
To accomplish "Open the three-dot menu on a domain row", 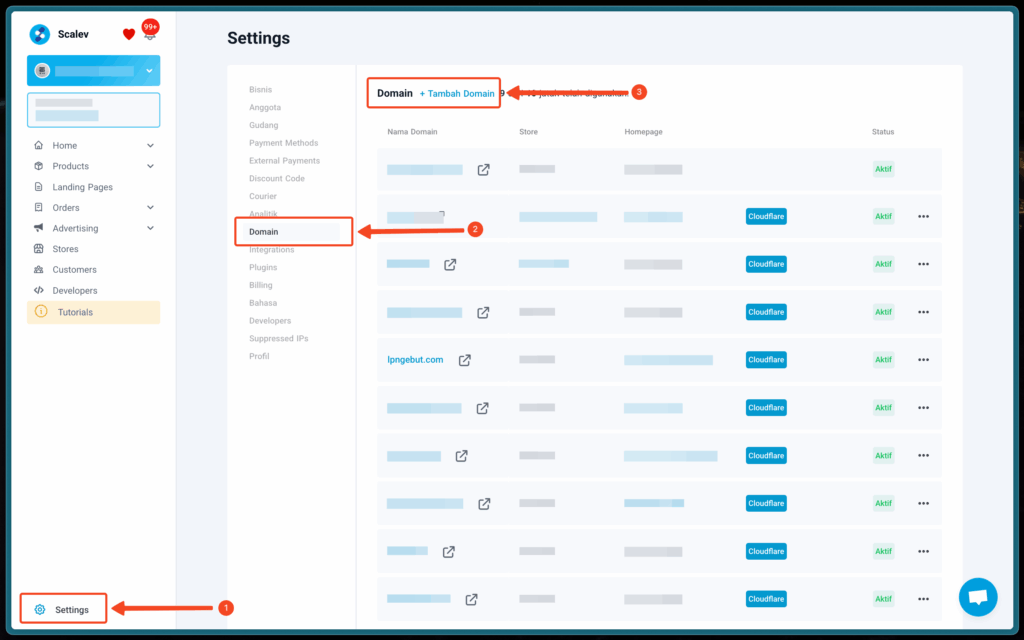I will coord(922,216).
